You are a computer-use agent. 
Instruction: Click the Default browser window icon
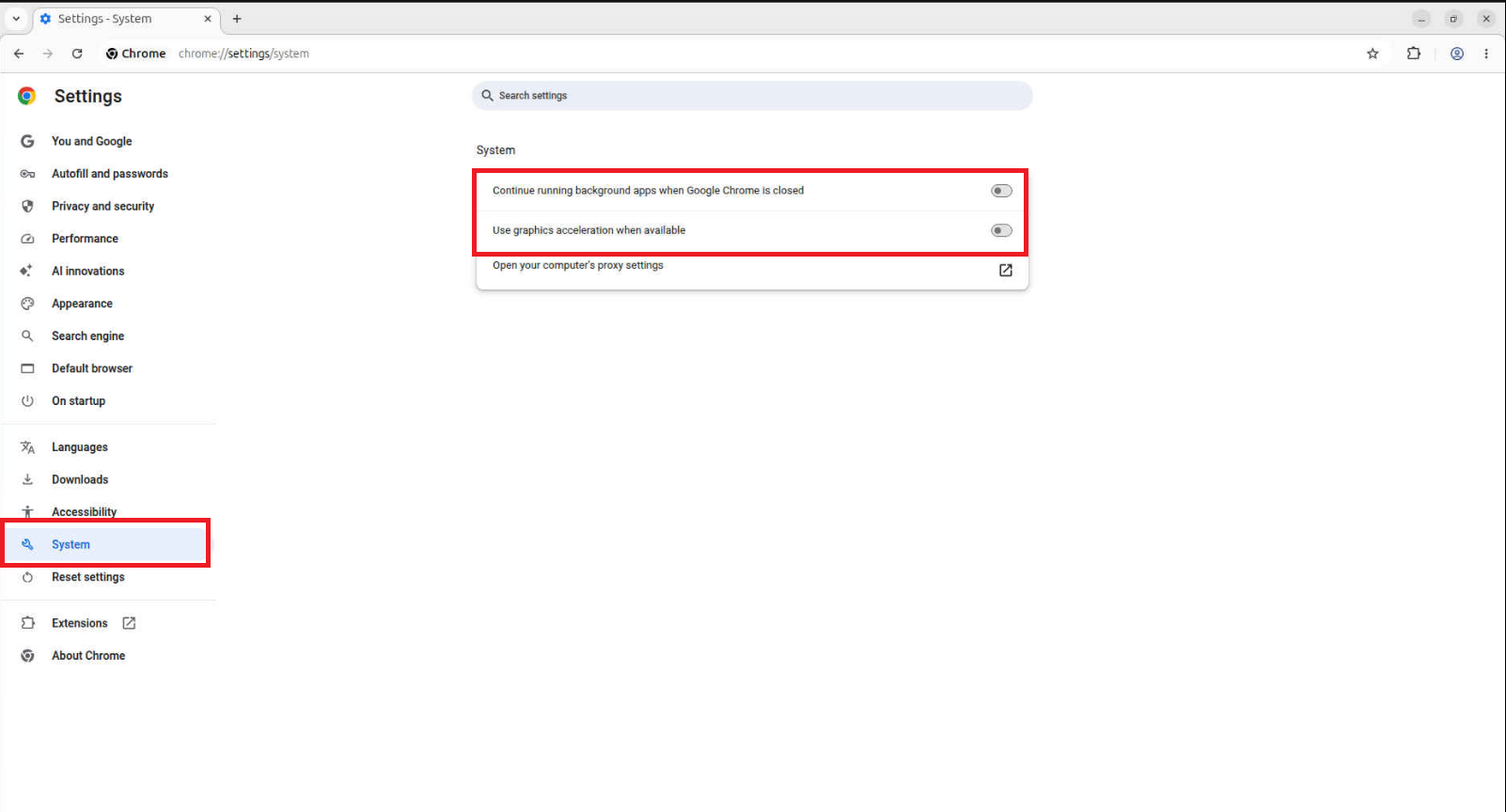27,368
